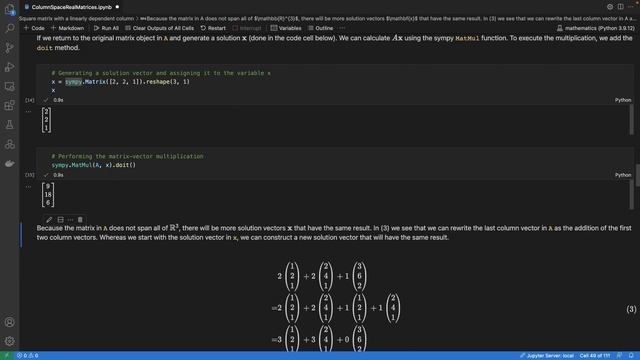The image size is (640, 360).
Task: Click the paragraph beginning 'Because the matrix in A'
Action: pos(334,233)
